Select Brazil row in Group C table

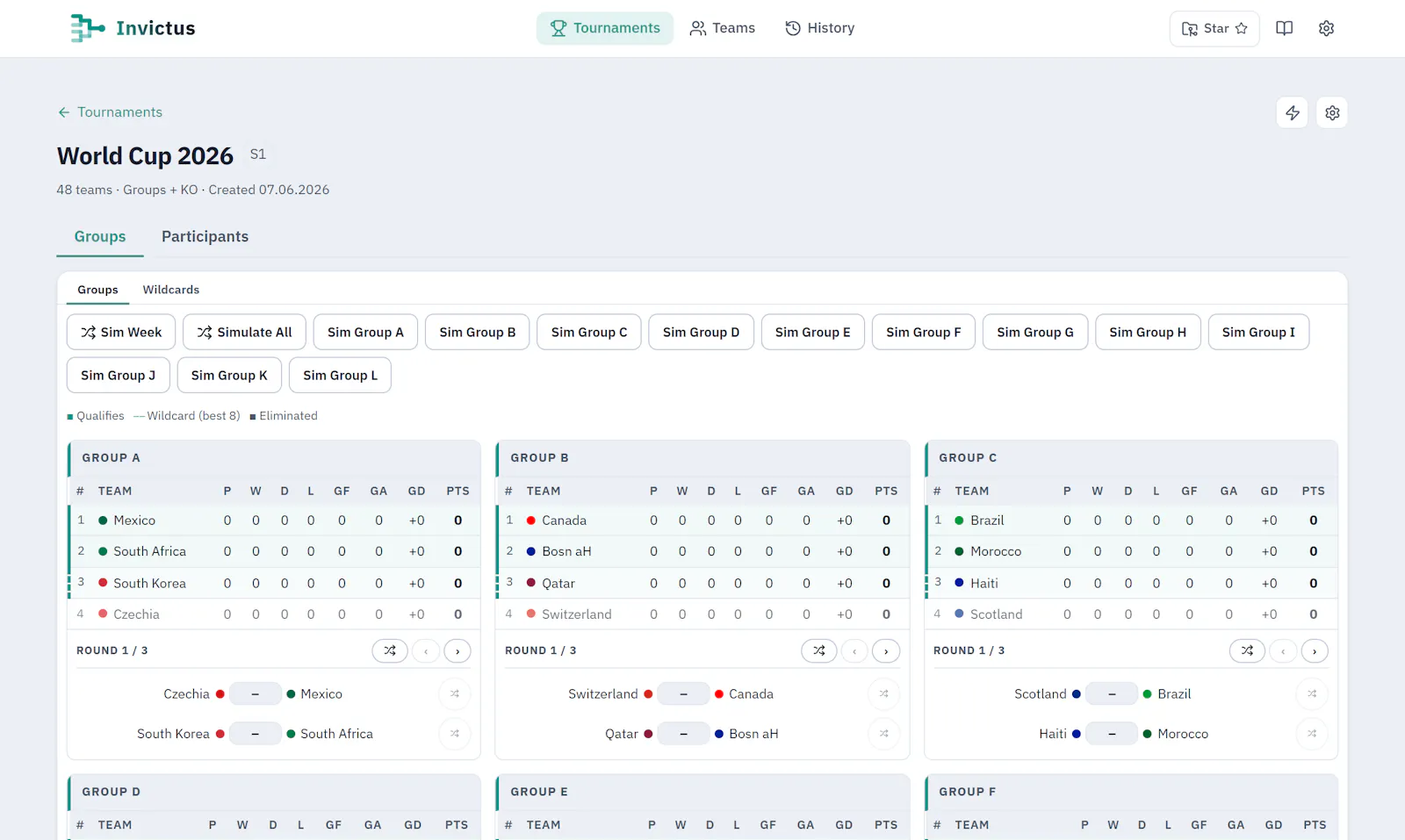point(1131,521)
